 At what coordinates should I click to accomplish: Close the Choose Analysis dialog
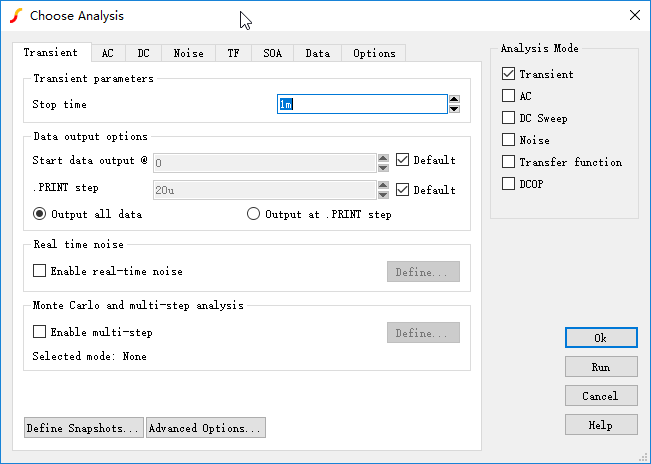coord(634,15)
